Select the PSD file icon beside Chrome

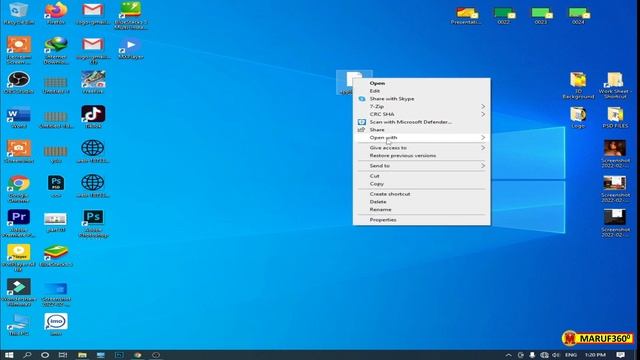[56, 186]
